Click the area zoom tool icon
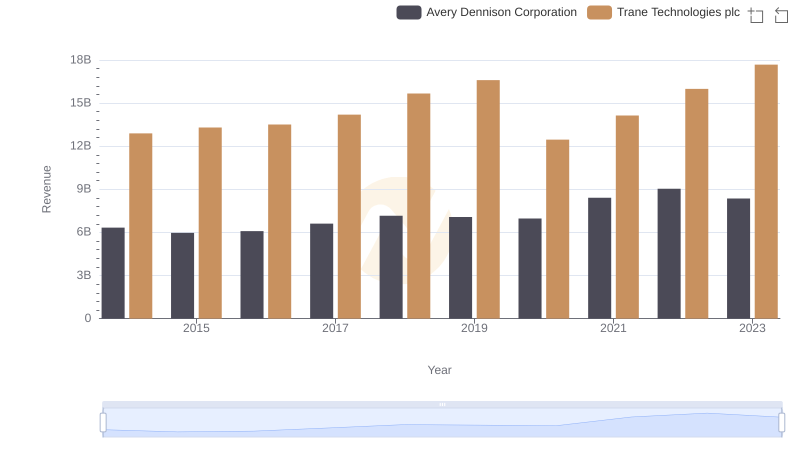Screen dimensions: 800x461 click(x=756, y=14)
